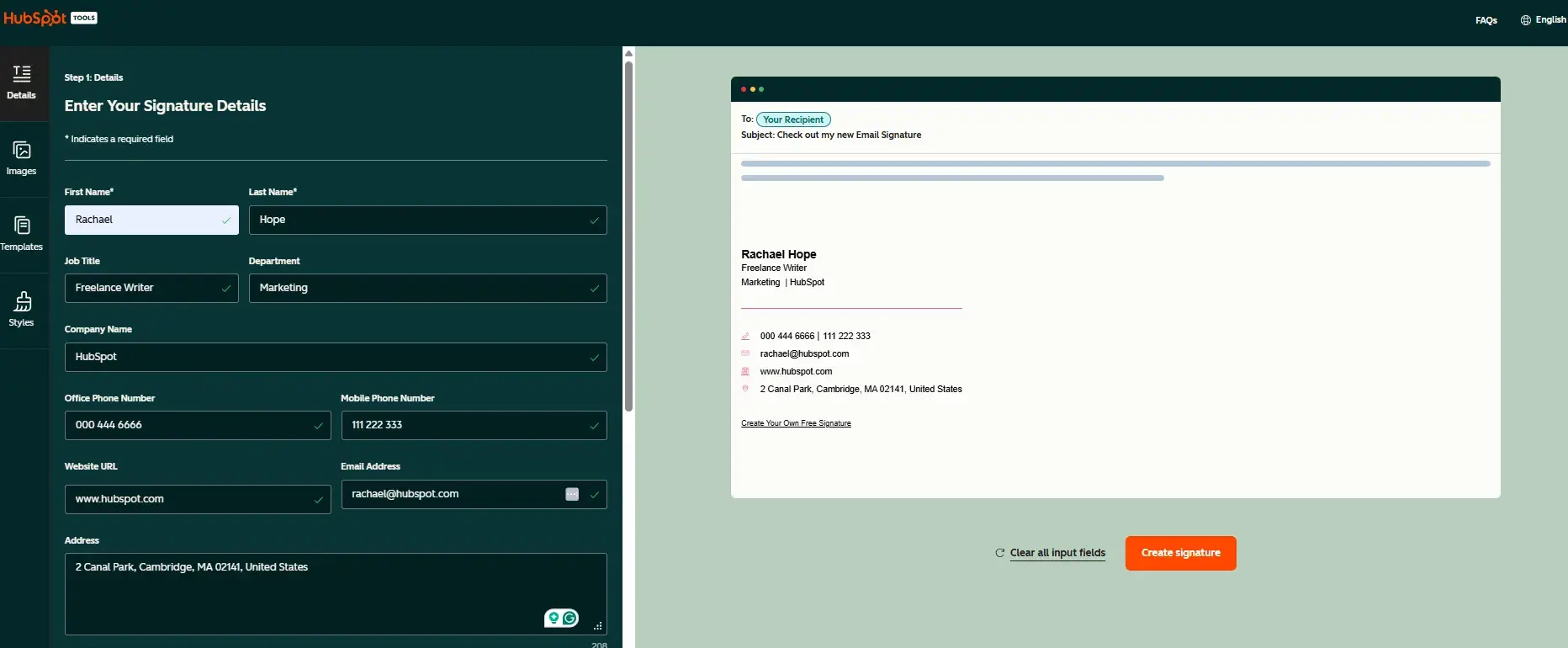Click the Rachael Hope name in preview
The height and width of the screenshot is (648, 1568).
click(x=779, y=254)
